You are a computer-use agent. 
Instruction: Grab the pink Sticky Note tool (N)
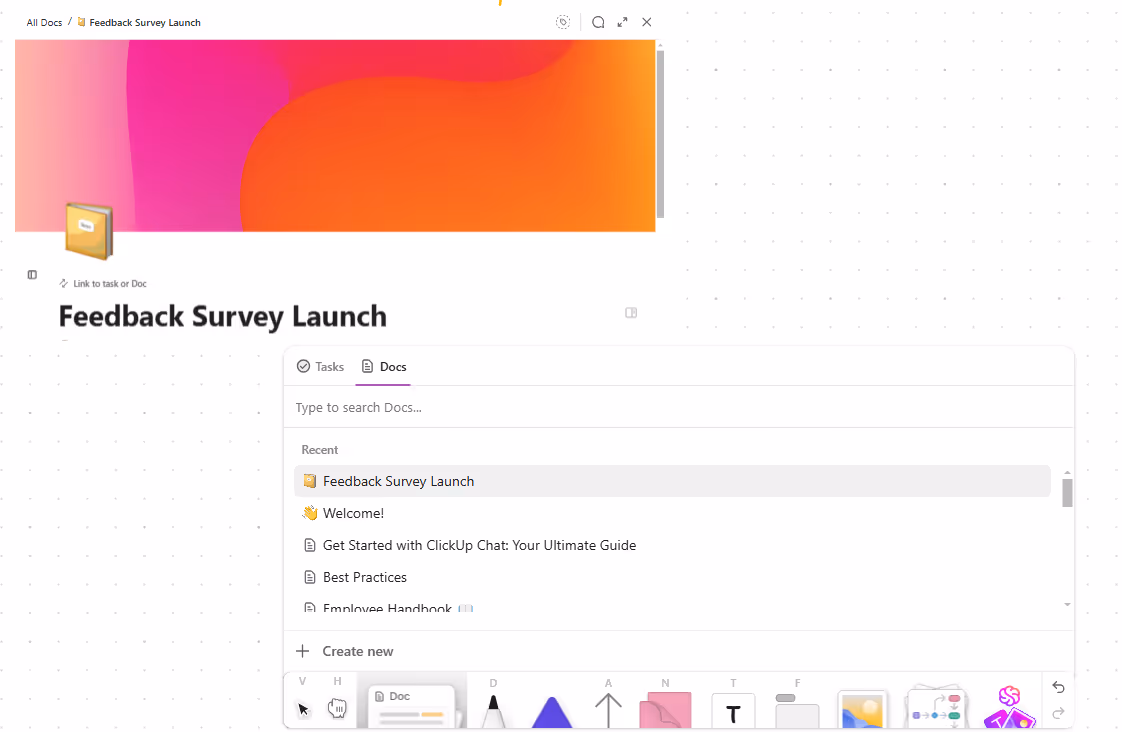click(x=665, y=712)
